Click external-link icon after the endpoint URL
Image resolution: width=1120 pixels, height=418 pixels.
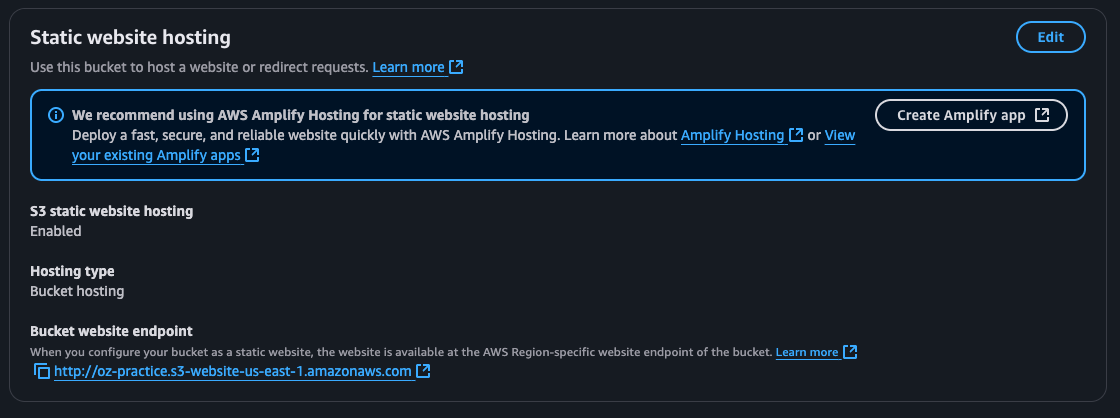423,372
